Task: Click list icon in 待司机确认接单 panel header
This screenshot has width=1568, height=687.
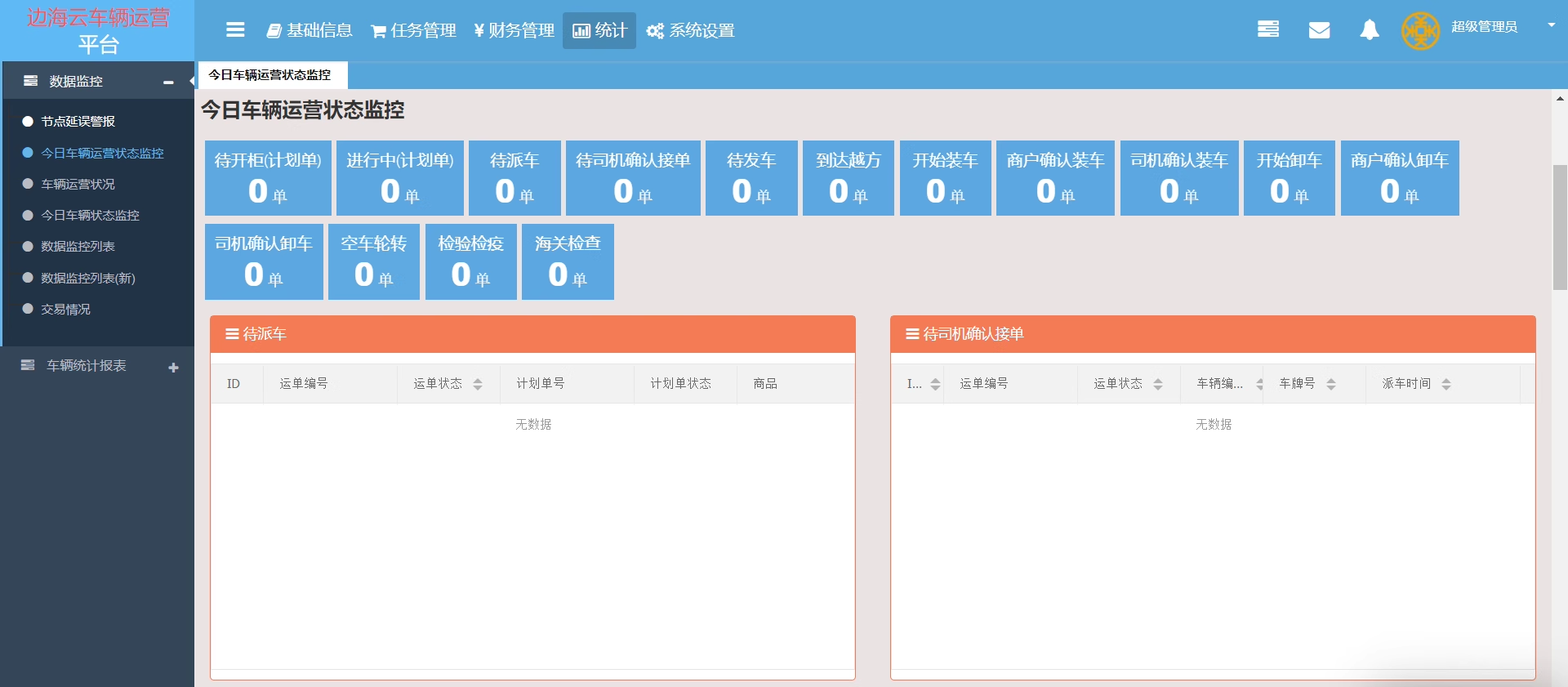Action: 912,334
